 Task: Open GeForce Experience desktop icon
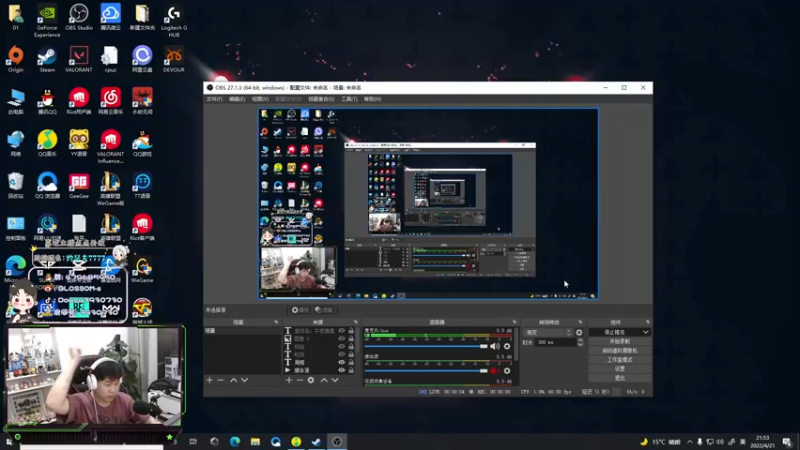(x=47, y=20)
